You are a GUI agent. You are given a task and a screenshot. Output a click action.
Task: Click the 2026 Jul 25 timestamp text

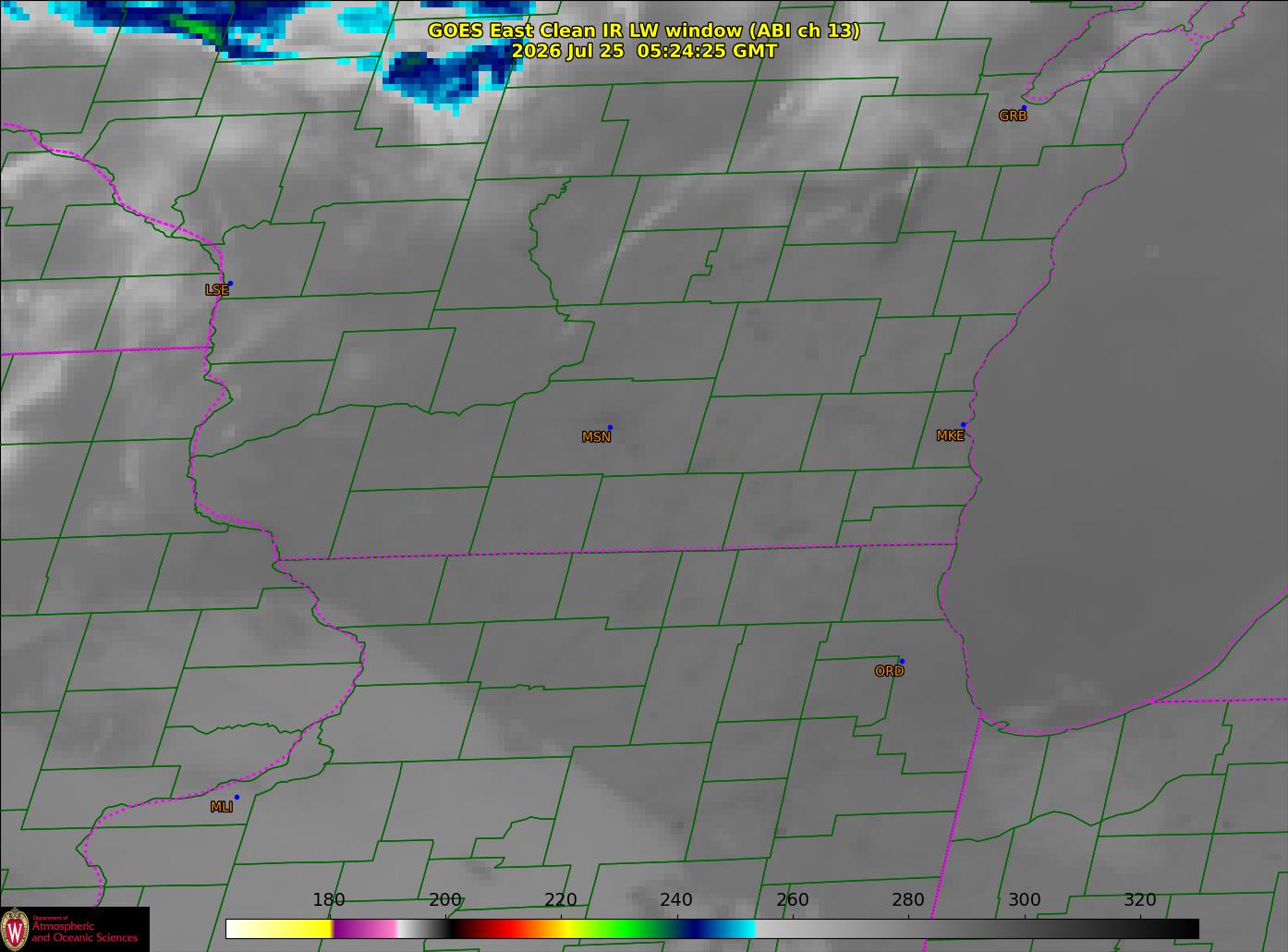pos(644,51)
